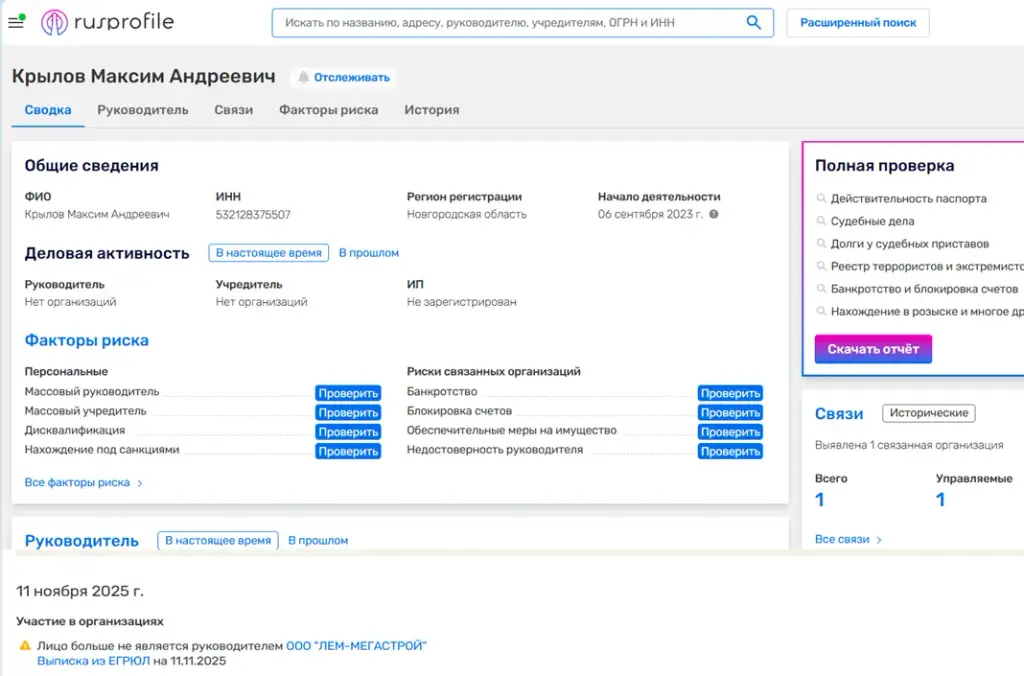Screen dimensions: 1024x676
Task: Click the bell icon beside Отслеживать
Action: tap(304, 77)
